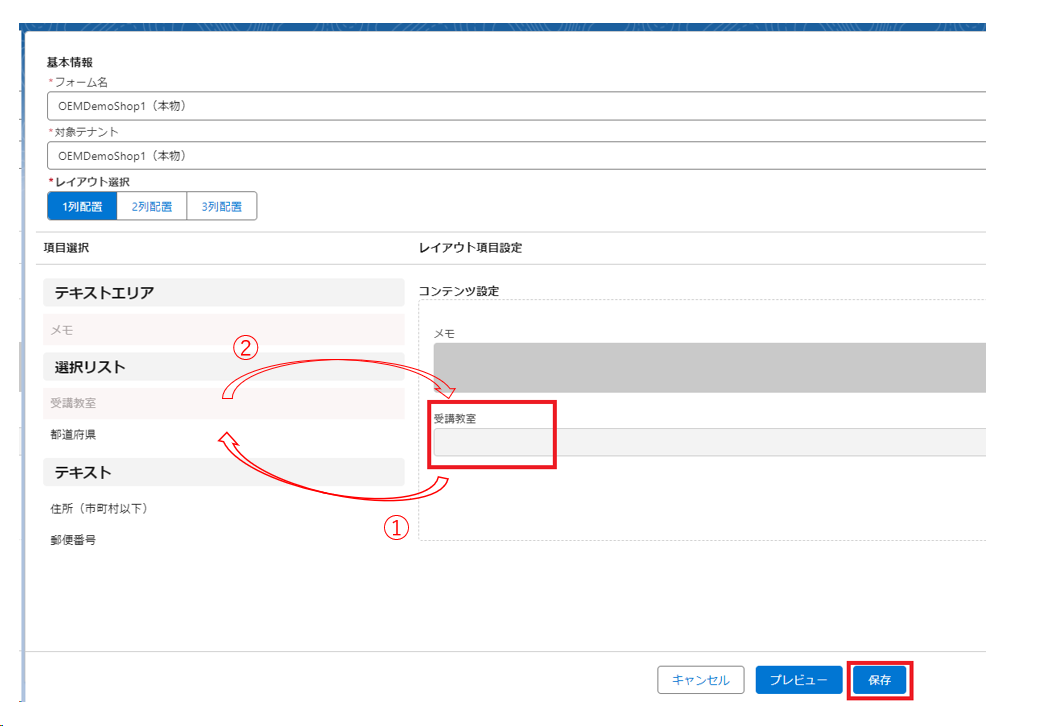Viewport: 1050px width, 726px height.
Task: Open the プレビュー of the form
Action: pos(798,680)
